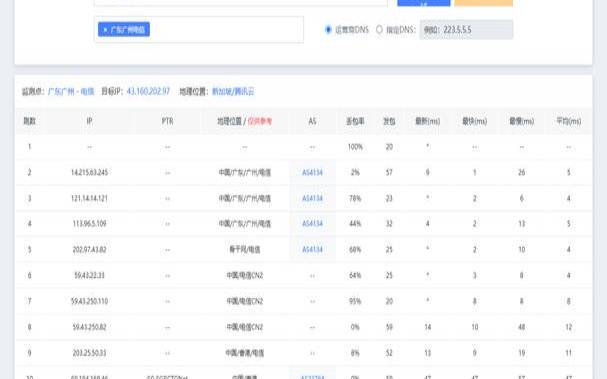Click slowest value 19 in hop 9
The width and height of the screenshot is (607, 379).
(x=521, y=353)
